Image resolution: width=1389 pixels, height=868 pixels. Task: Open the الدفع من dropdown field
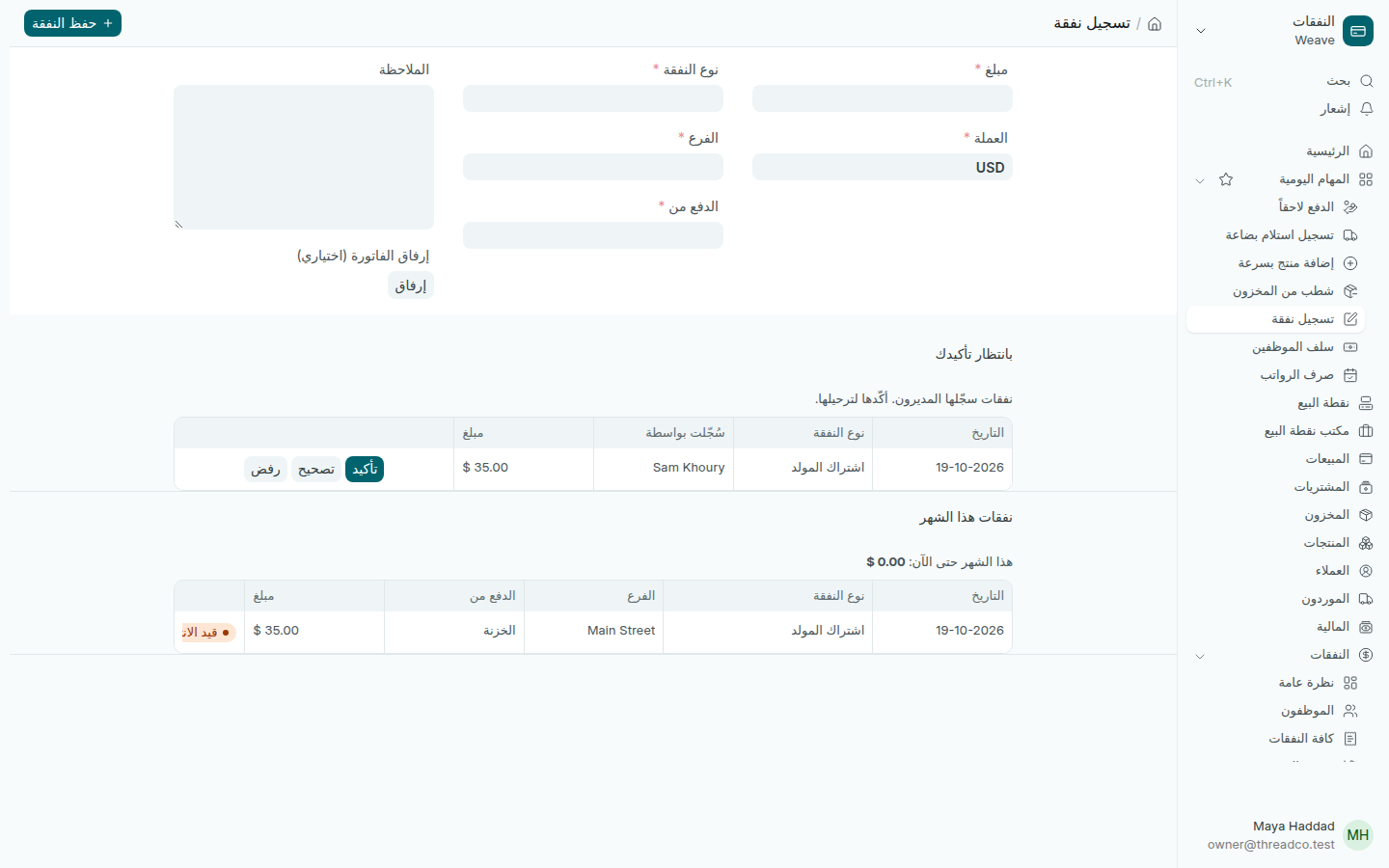593,235
